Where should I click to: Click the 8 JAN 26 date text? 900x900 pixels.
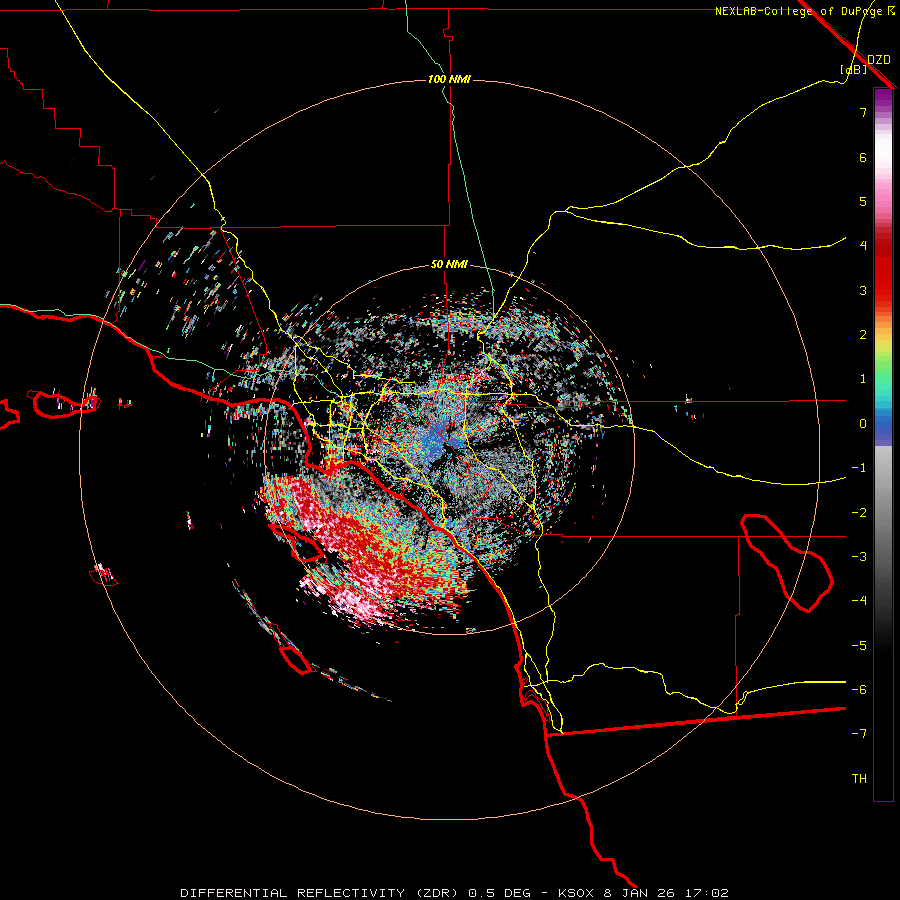click(x=638, y=893)
